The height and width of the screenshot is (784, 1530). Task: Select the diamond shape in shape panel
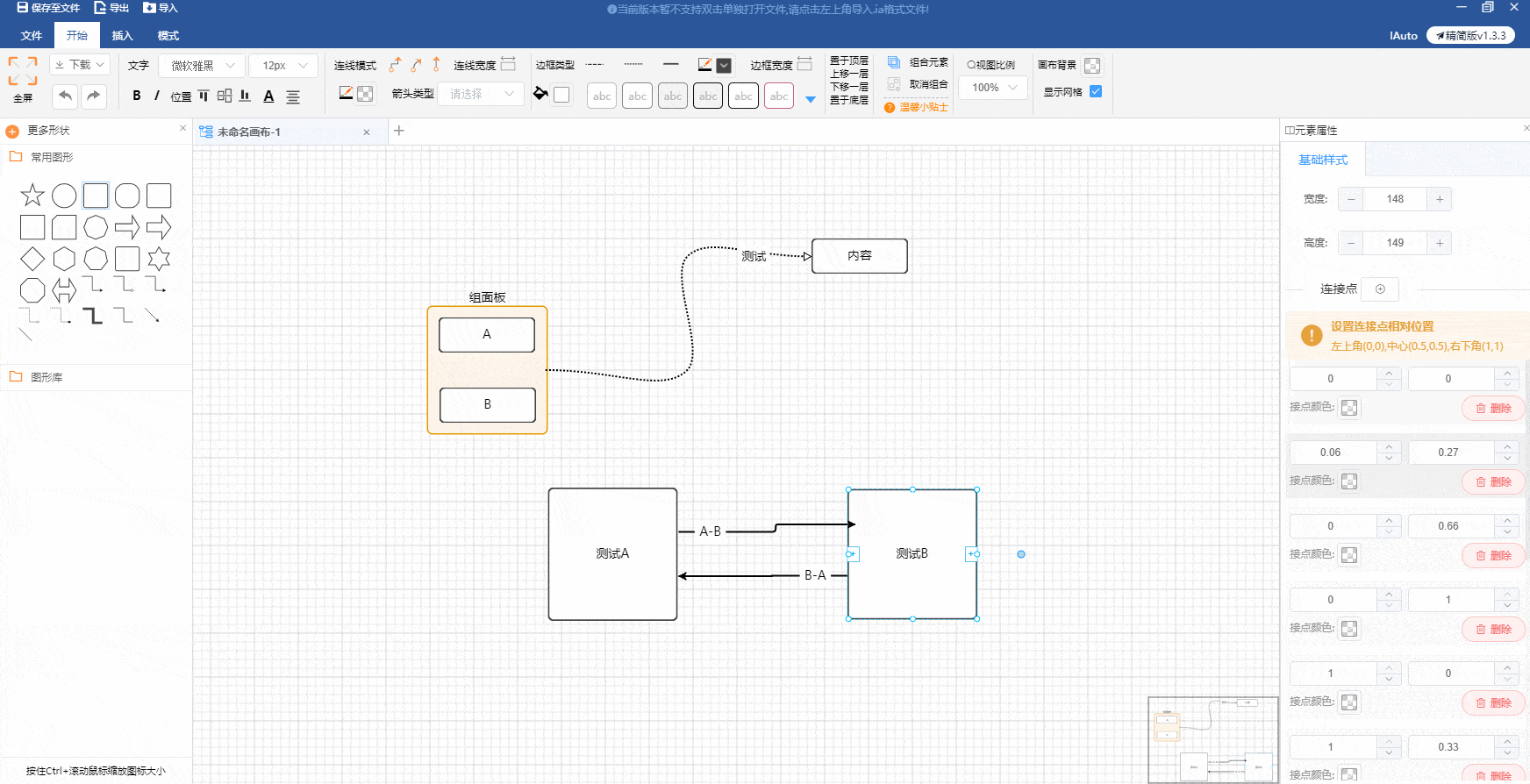[32, 259]
